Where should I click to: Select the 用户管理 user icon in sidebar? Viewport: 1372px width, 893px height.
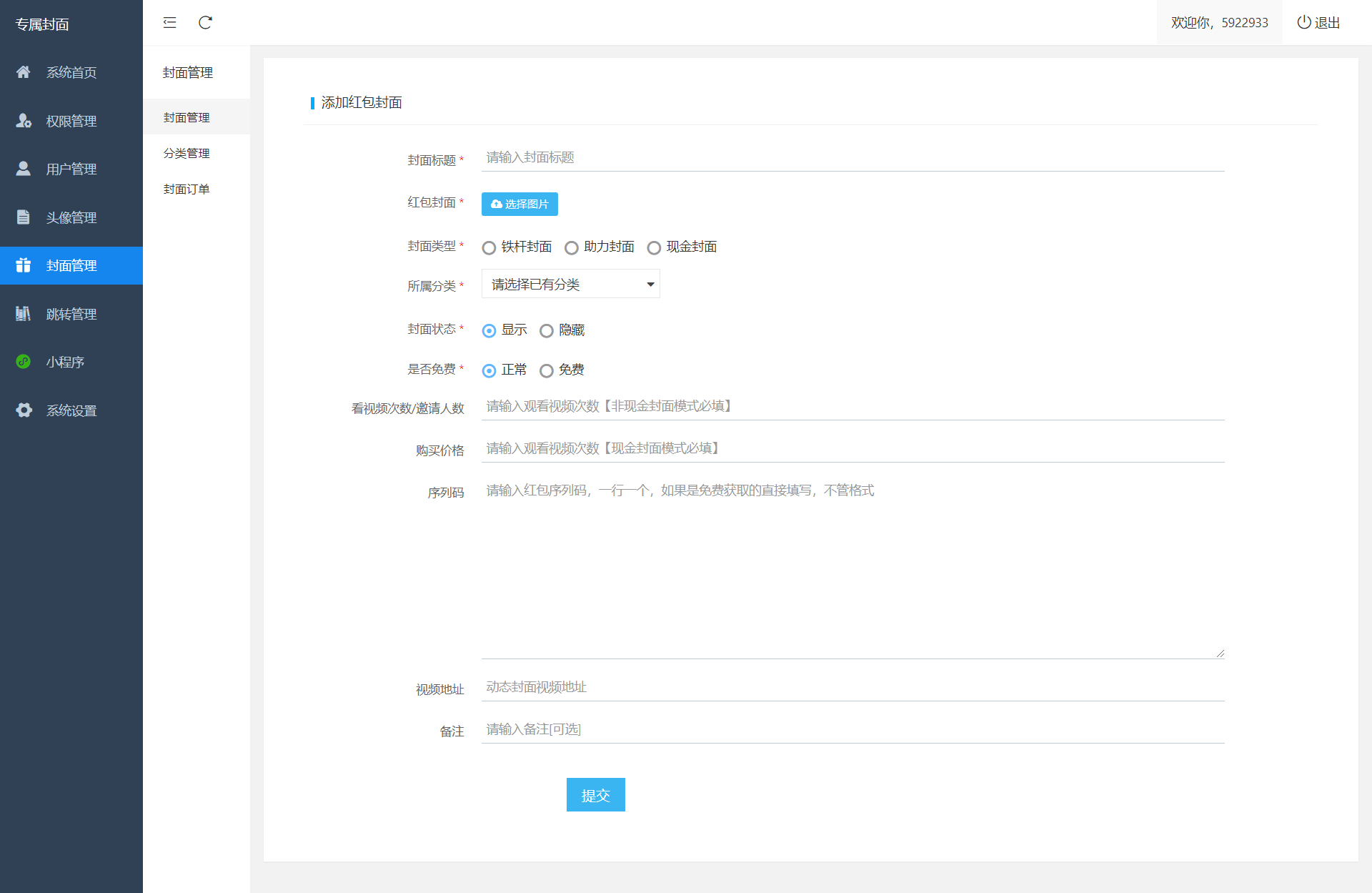click(23, 169)
